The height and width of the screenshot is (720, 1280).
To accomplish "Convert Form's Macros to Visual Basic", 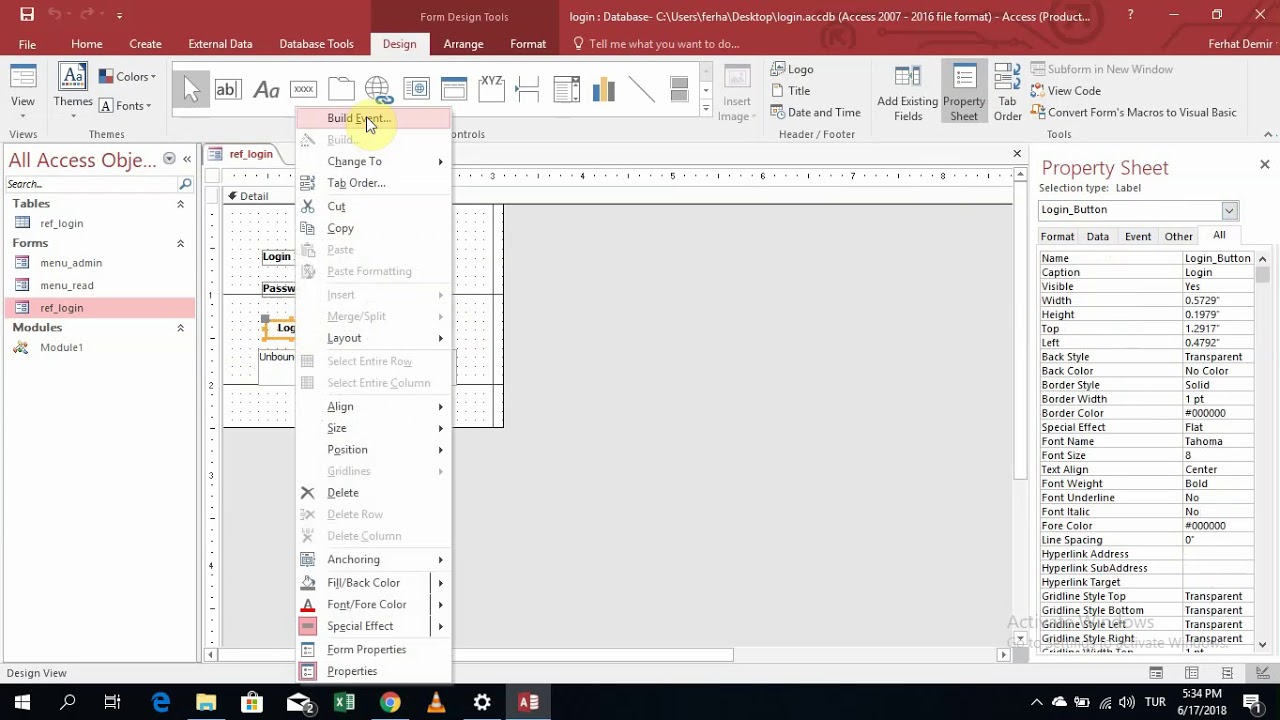I will coord(1132,113).
